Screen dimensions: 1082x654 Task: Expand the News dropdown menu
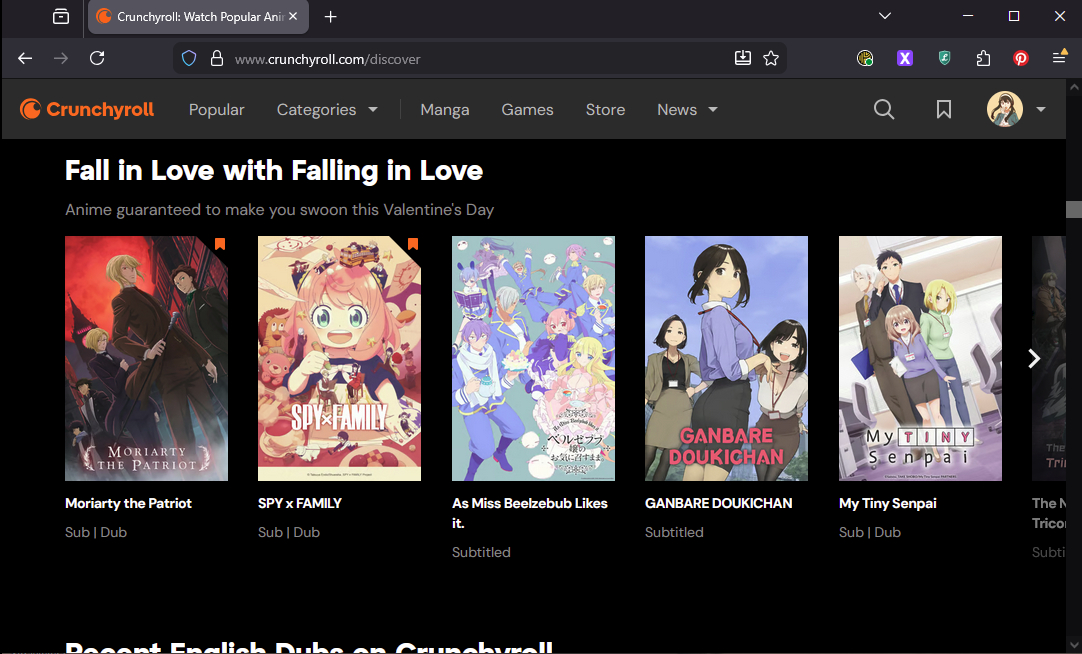[687, 110]
